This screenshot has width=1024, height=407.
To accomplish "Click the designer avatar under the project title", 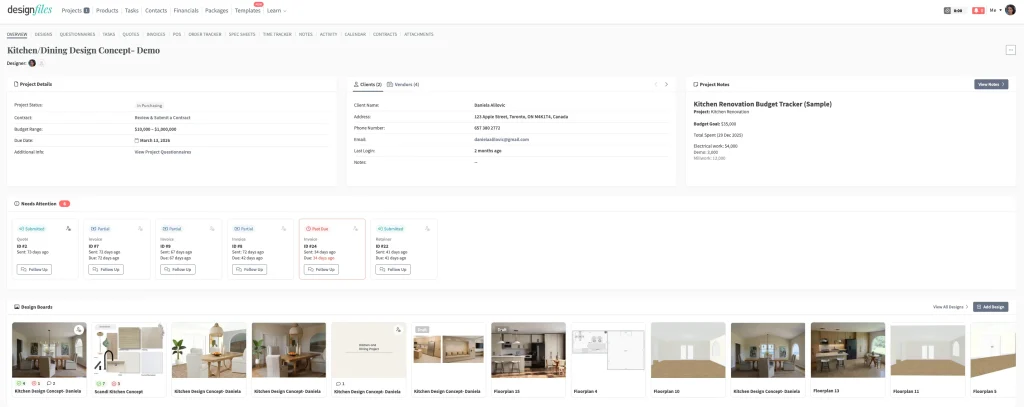I will [x=32, y=63].
